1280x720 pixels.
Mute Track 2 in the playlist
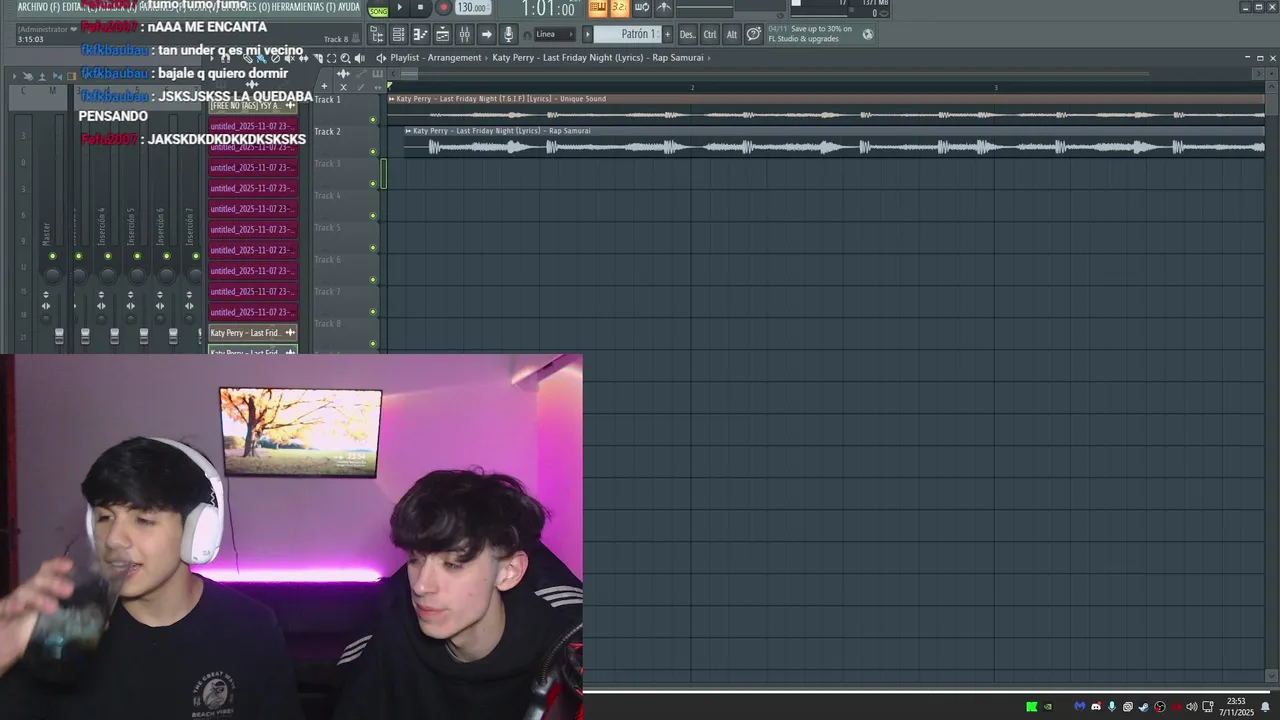373,152
